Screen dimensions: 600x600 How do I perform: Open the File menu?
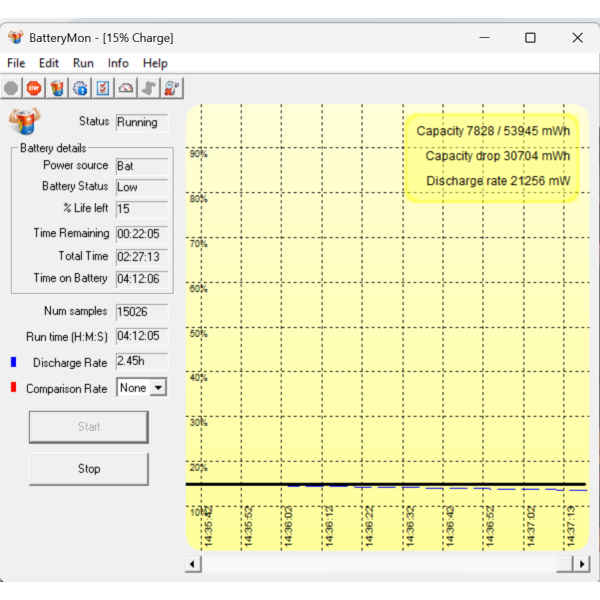(16, 63)
